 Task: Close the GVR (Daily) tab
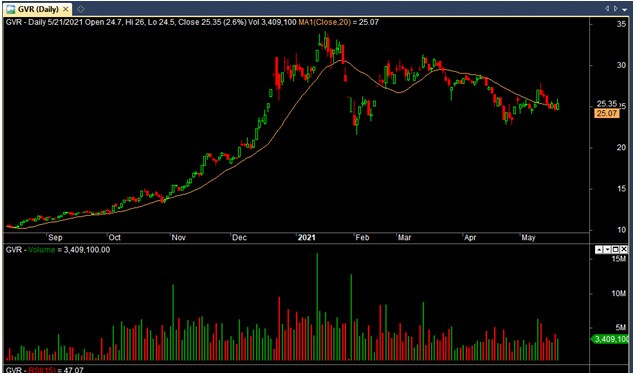click(66, 9)
